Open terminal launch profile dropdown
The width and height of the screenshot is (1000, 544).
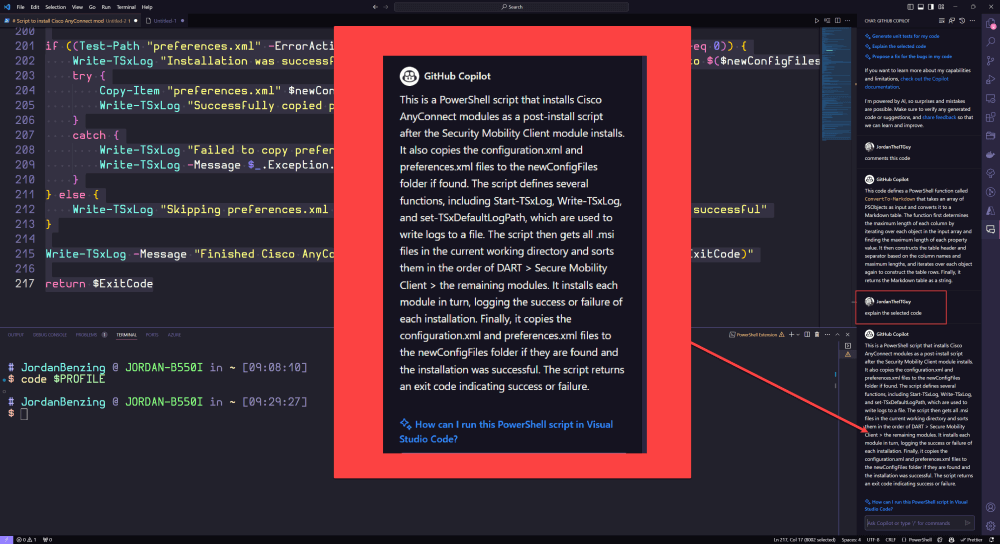(798, 334)
